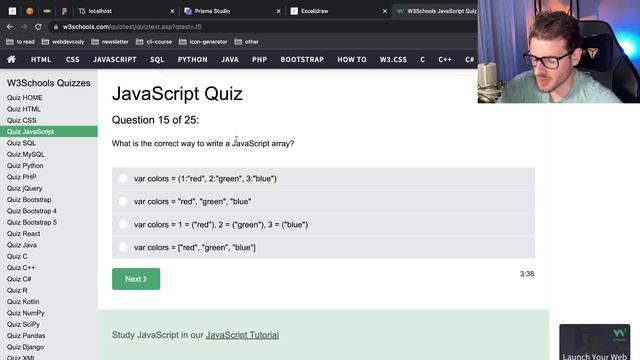The height and width of the screenshot is (360, 640).
Task: Click the 3:38 quiz timer text
Action: pyautogui.click(x=527, y=274)
